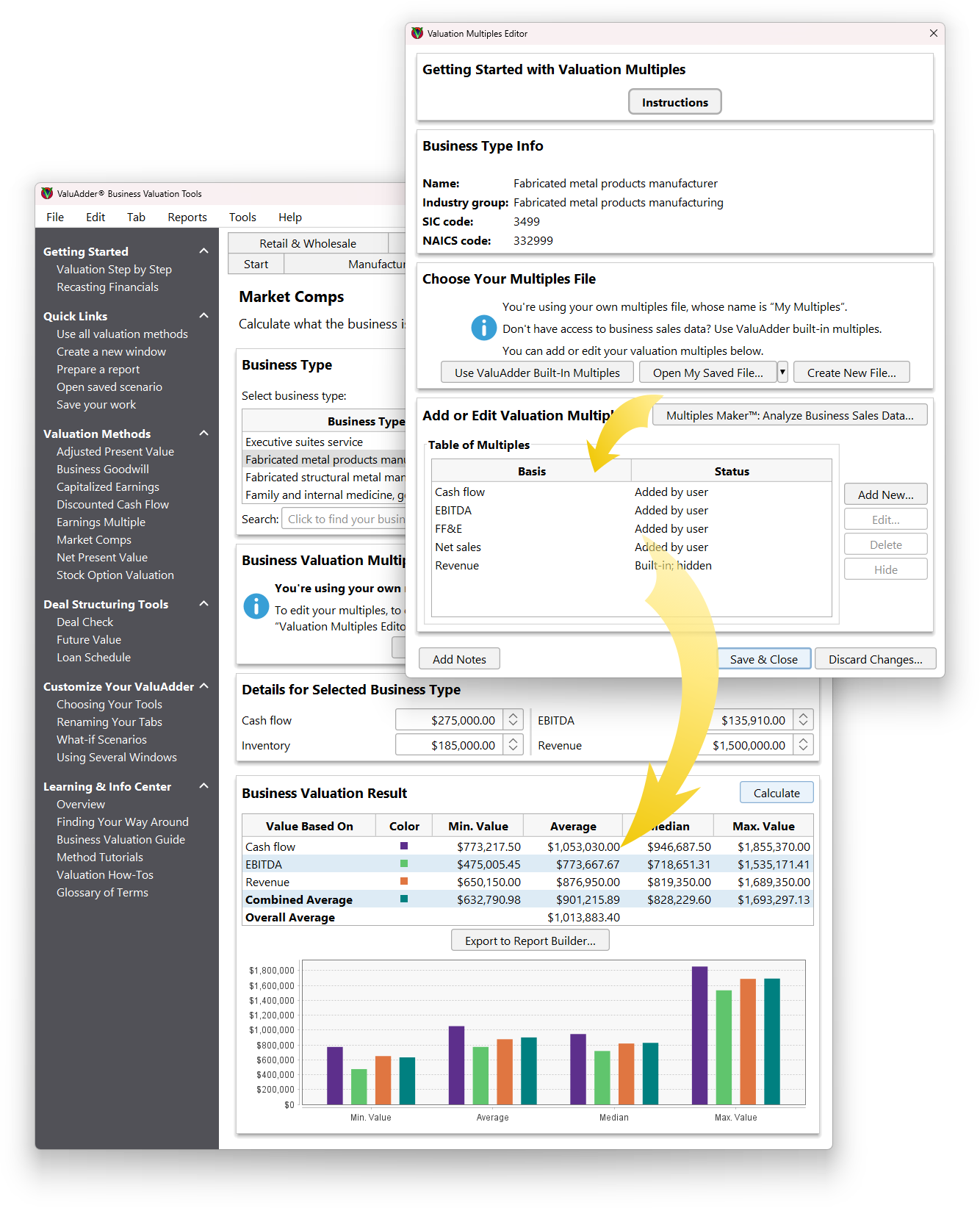Click the business type Search field

[344, 519]
